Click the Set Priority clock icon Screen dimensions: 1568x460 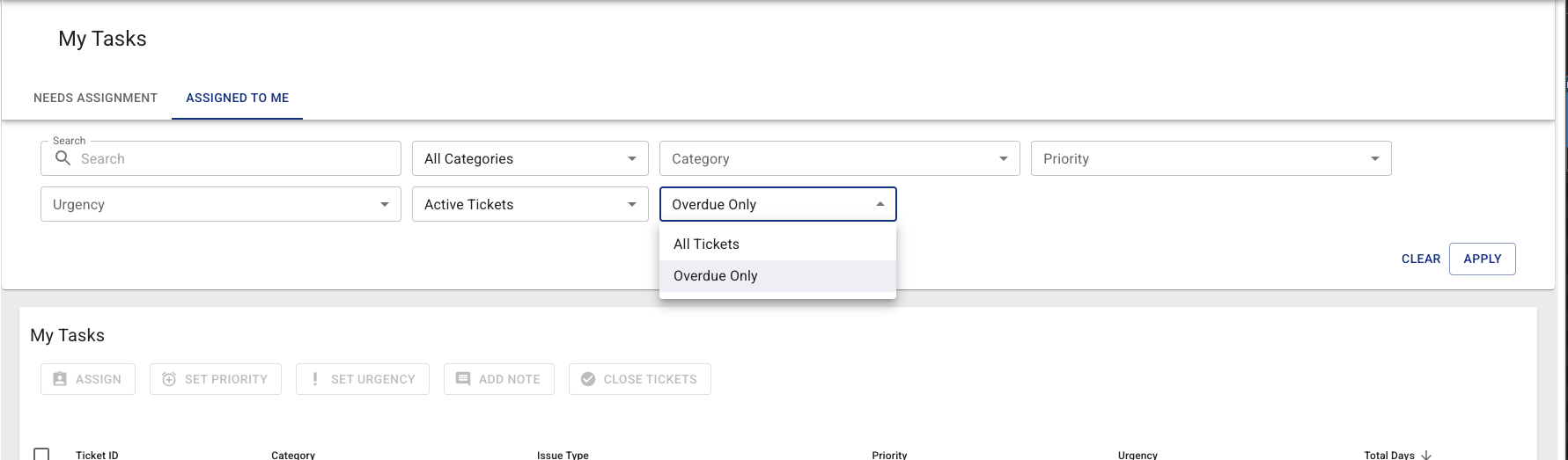(x=169, y=379)
